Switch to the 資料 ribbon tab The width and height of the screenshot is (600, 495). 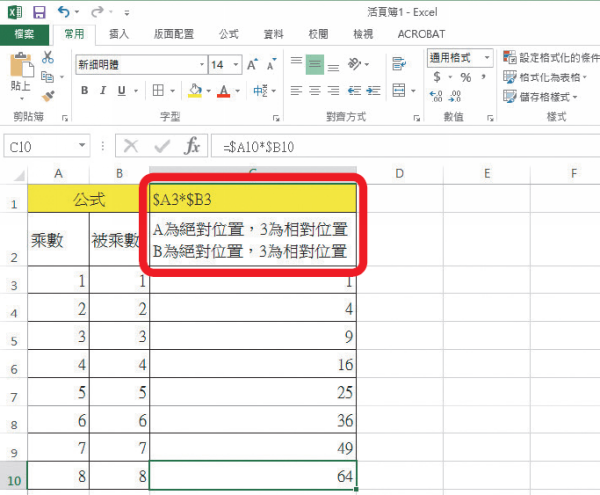[274, 34]
